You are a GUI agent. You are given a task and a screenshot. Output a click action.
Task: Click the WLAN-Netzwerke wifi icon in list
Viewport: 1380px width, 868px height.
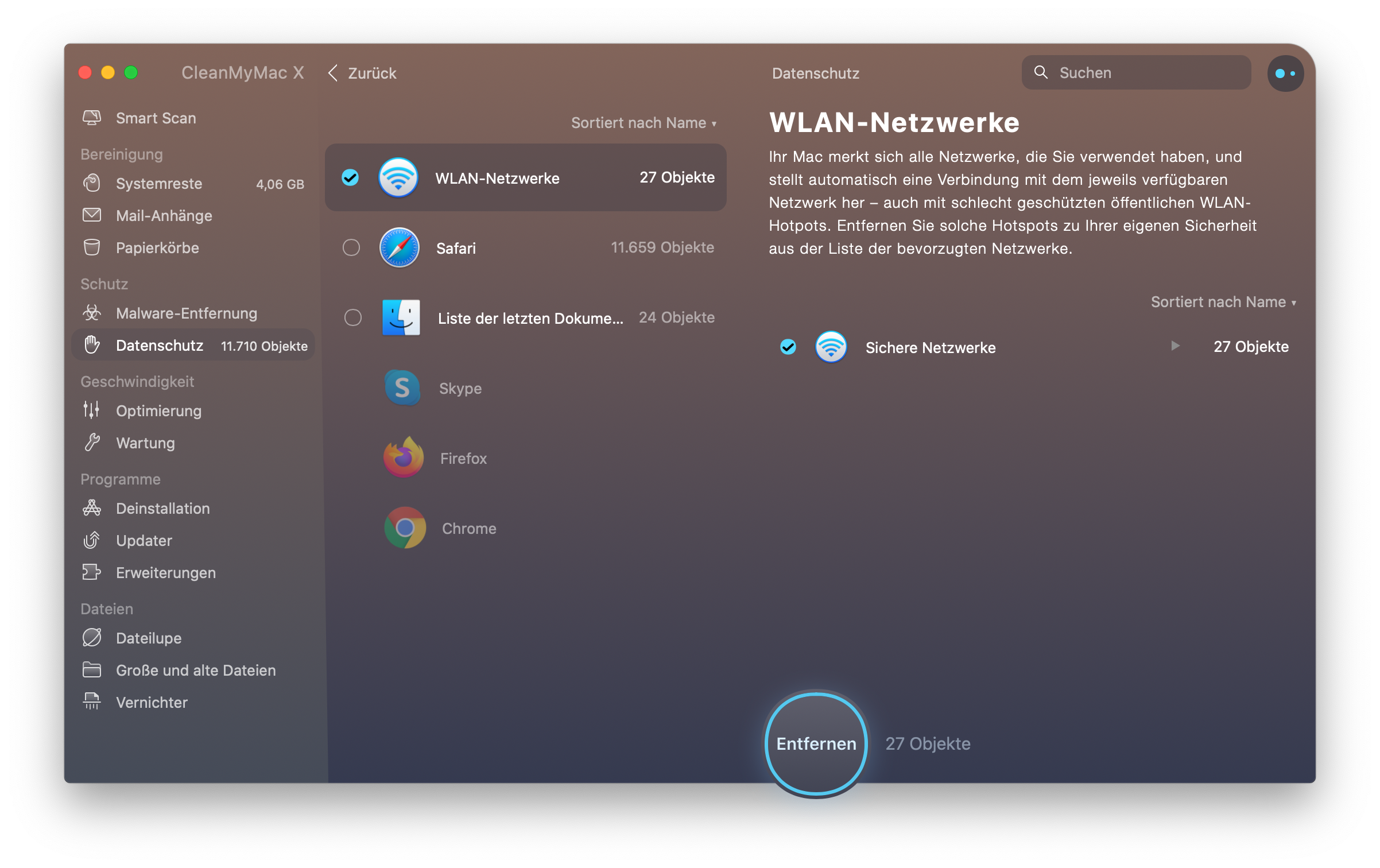click(398, 177)
